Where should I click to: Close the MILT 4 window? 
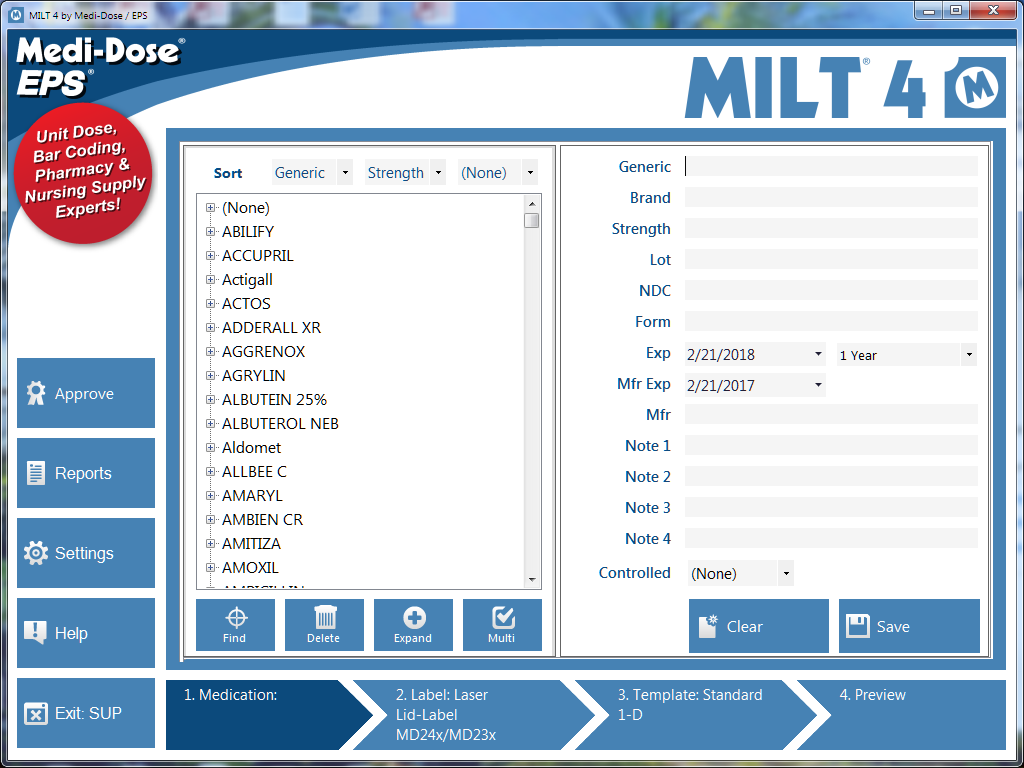(993, 11)
